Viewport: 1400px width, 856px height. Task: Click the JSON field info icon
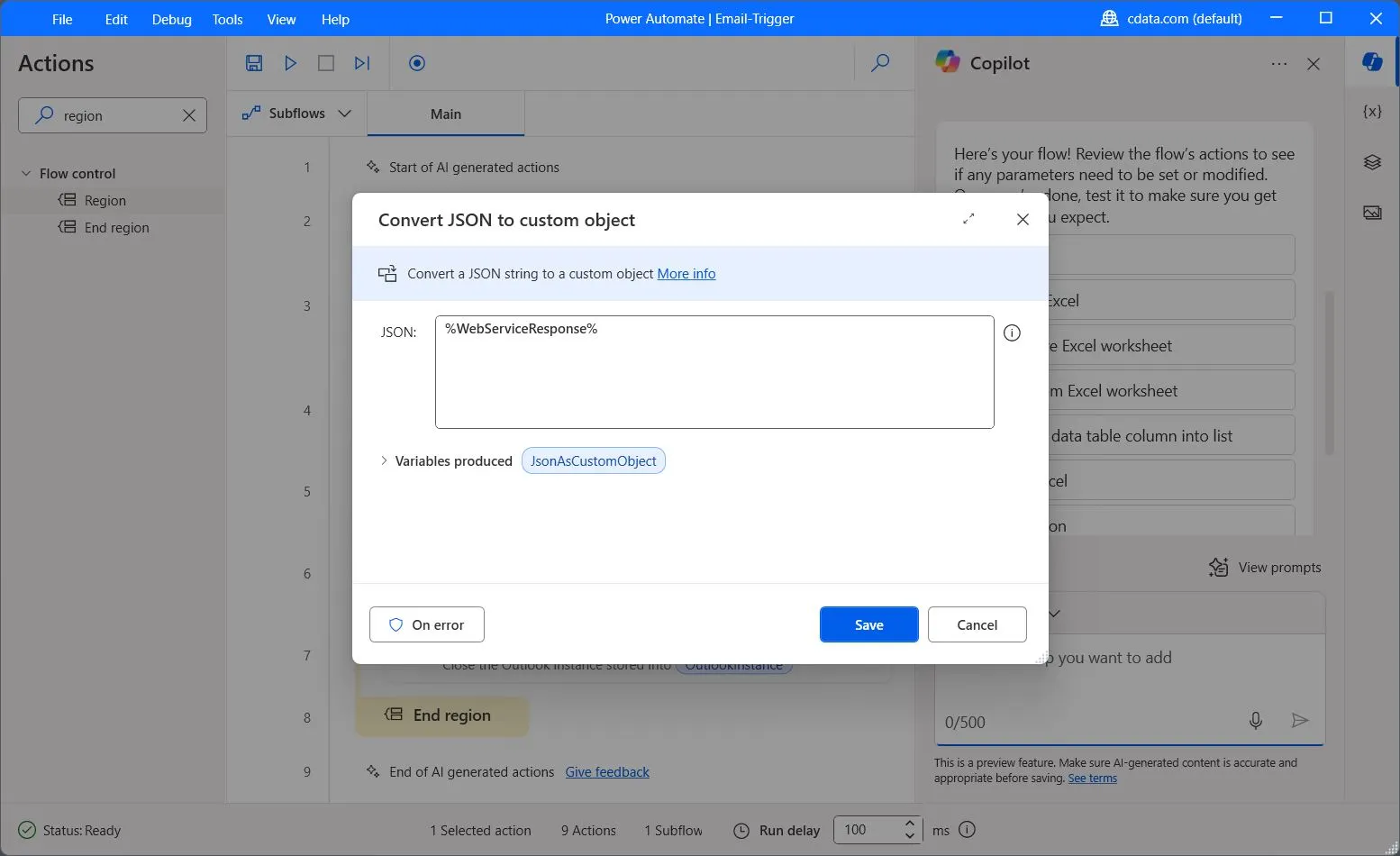(1012, 333)
